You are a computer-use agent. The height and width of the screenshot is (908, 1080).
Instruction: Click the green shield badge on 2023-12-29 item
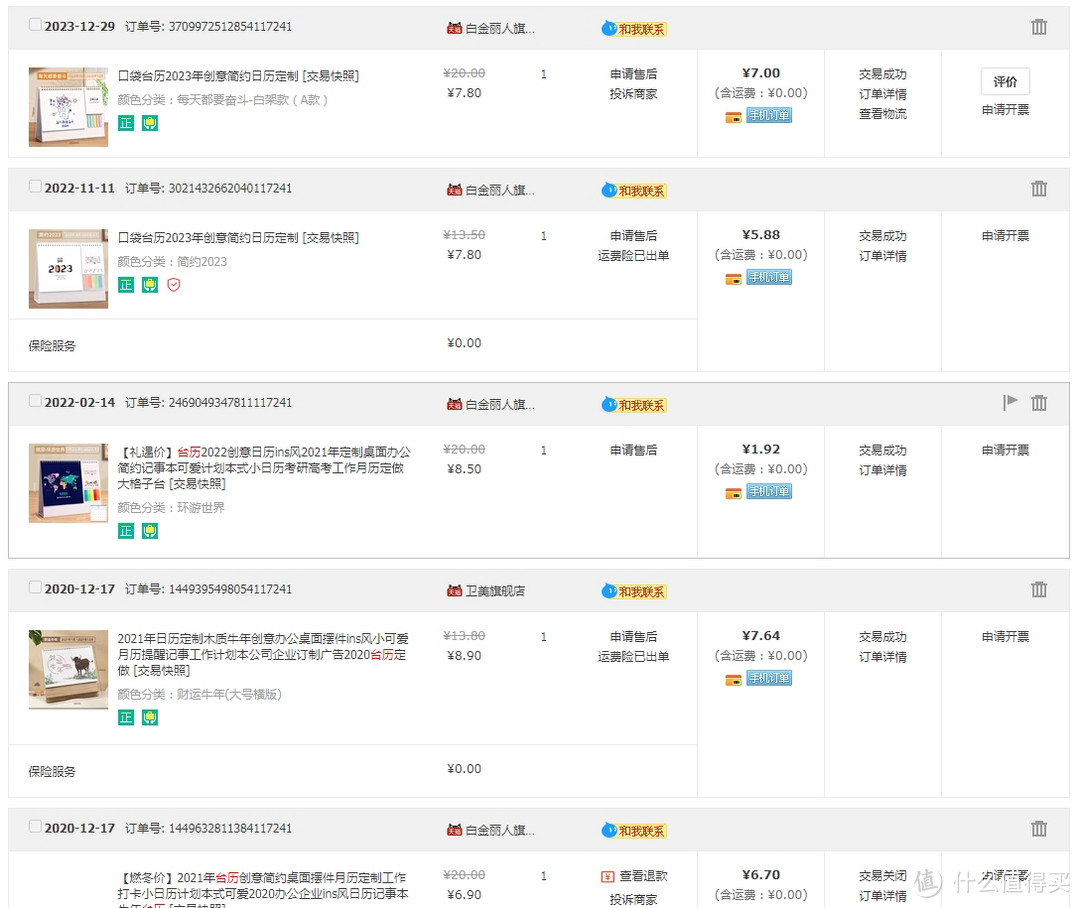[149, 123]
